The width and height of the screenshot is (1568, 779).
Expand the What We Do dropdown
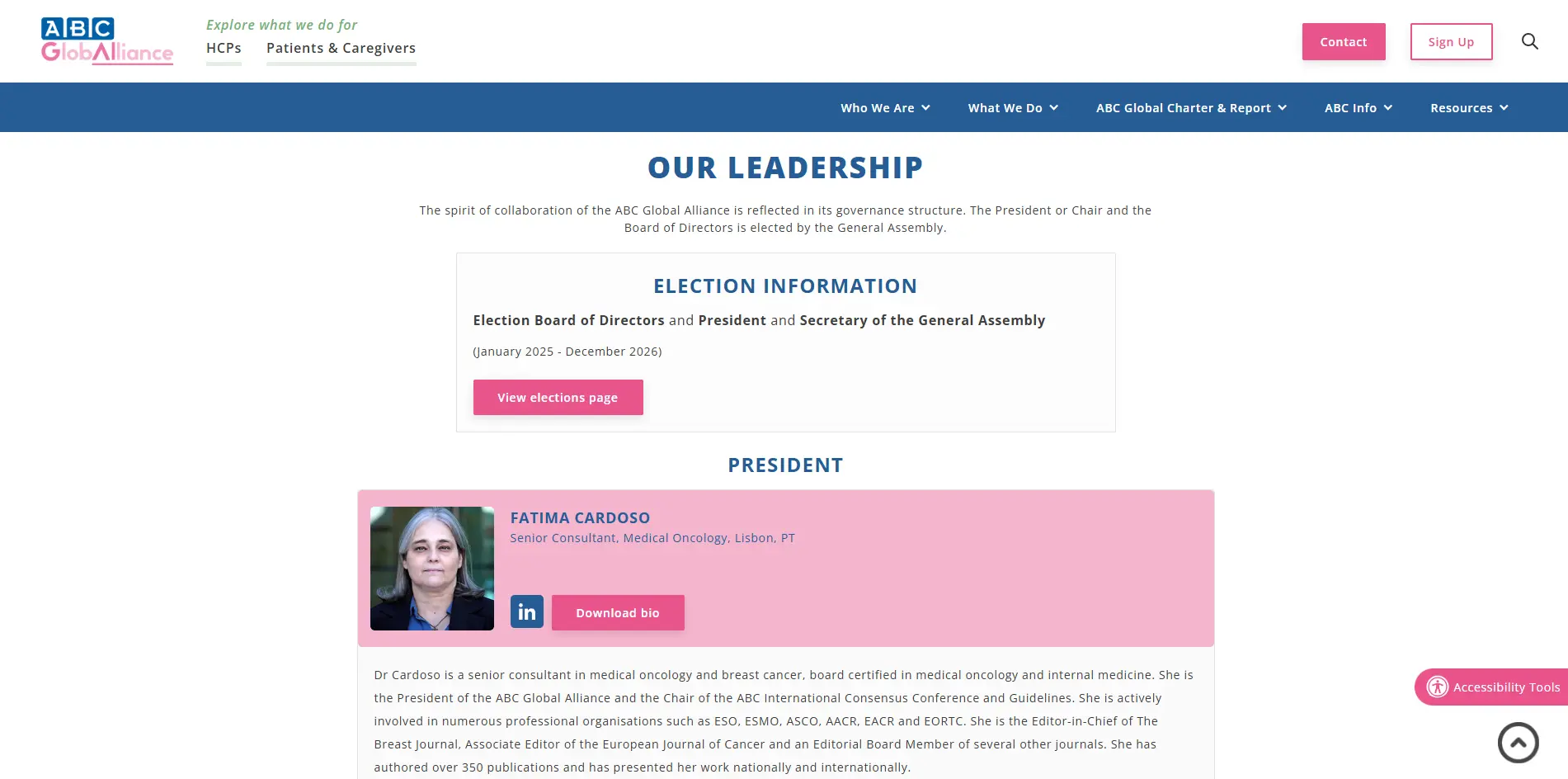[x=1013, y=108]
